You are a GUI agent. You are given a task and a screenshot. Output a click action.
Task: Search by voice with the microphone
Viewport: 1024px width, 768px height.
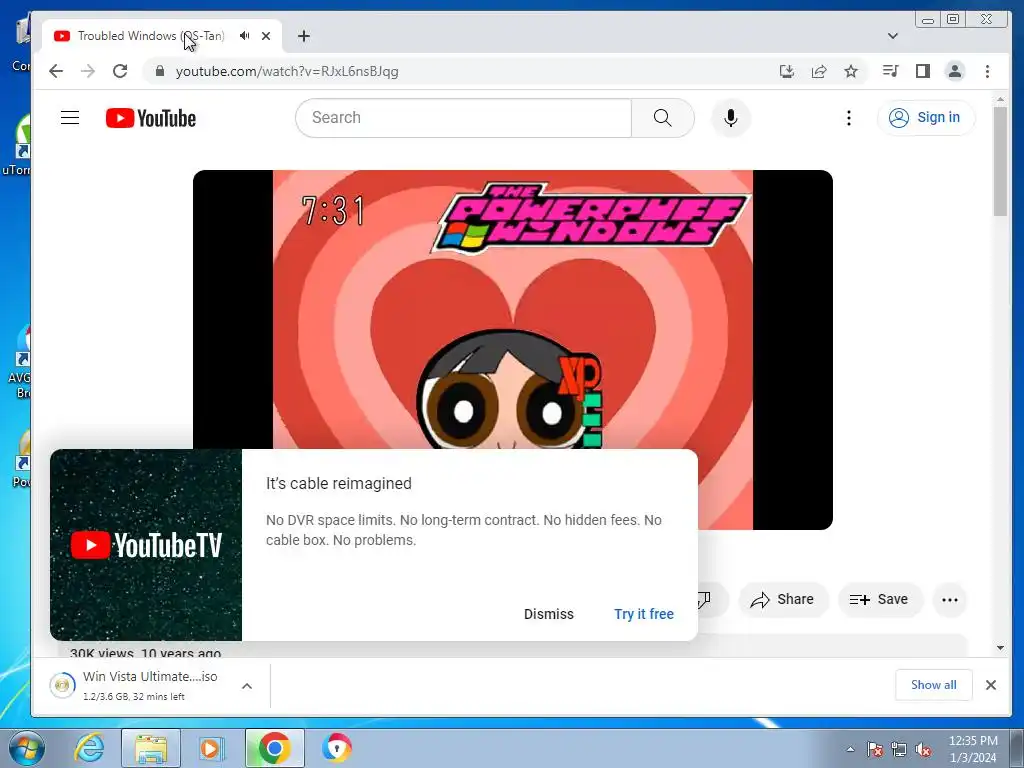point(731,118)
